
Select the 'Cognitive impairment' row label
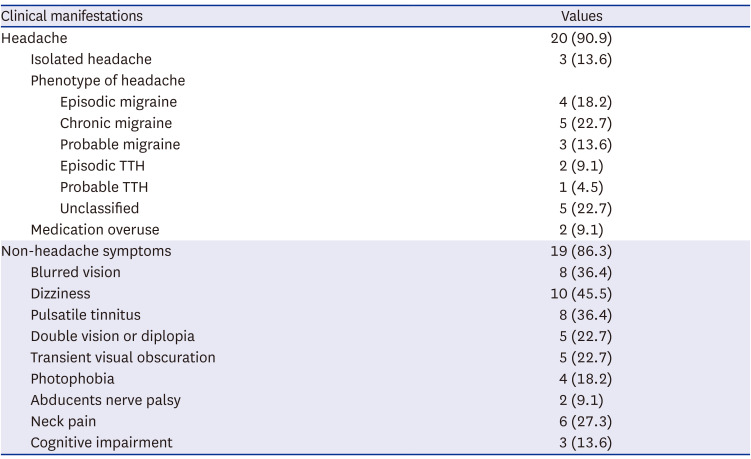(101, 442)
